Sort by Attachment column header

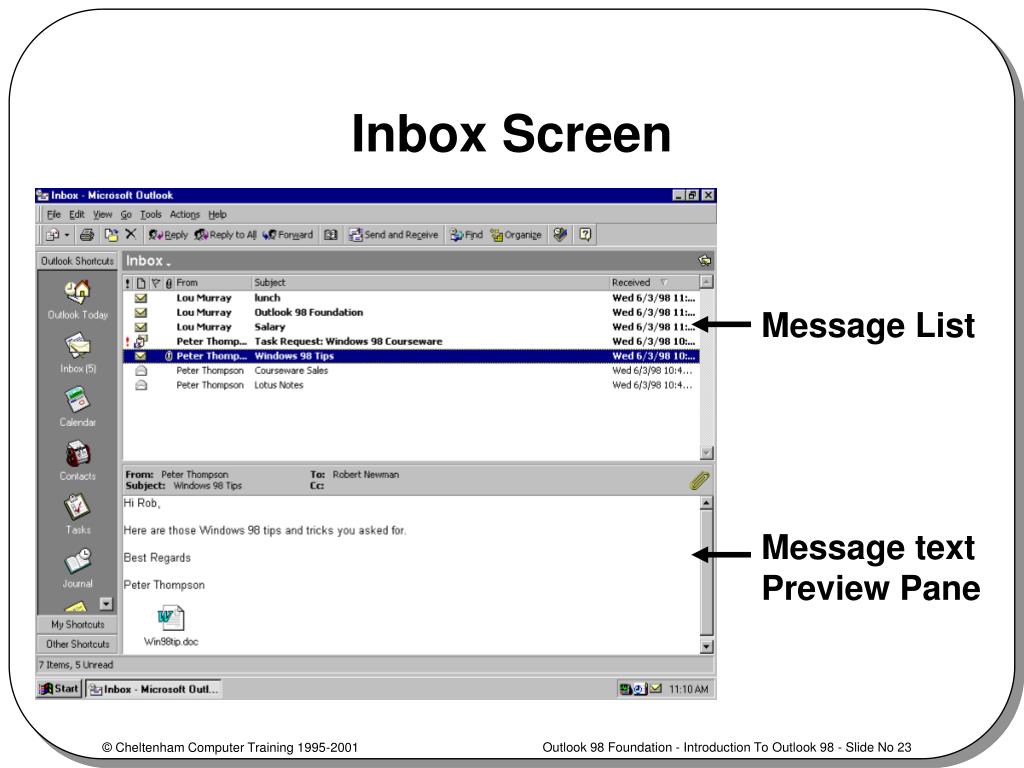pyautogui.click(x=169, y=283)
